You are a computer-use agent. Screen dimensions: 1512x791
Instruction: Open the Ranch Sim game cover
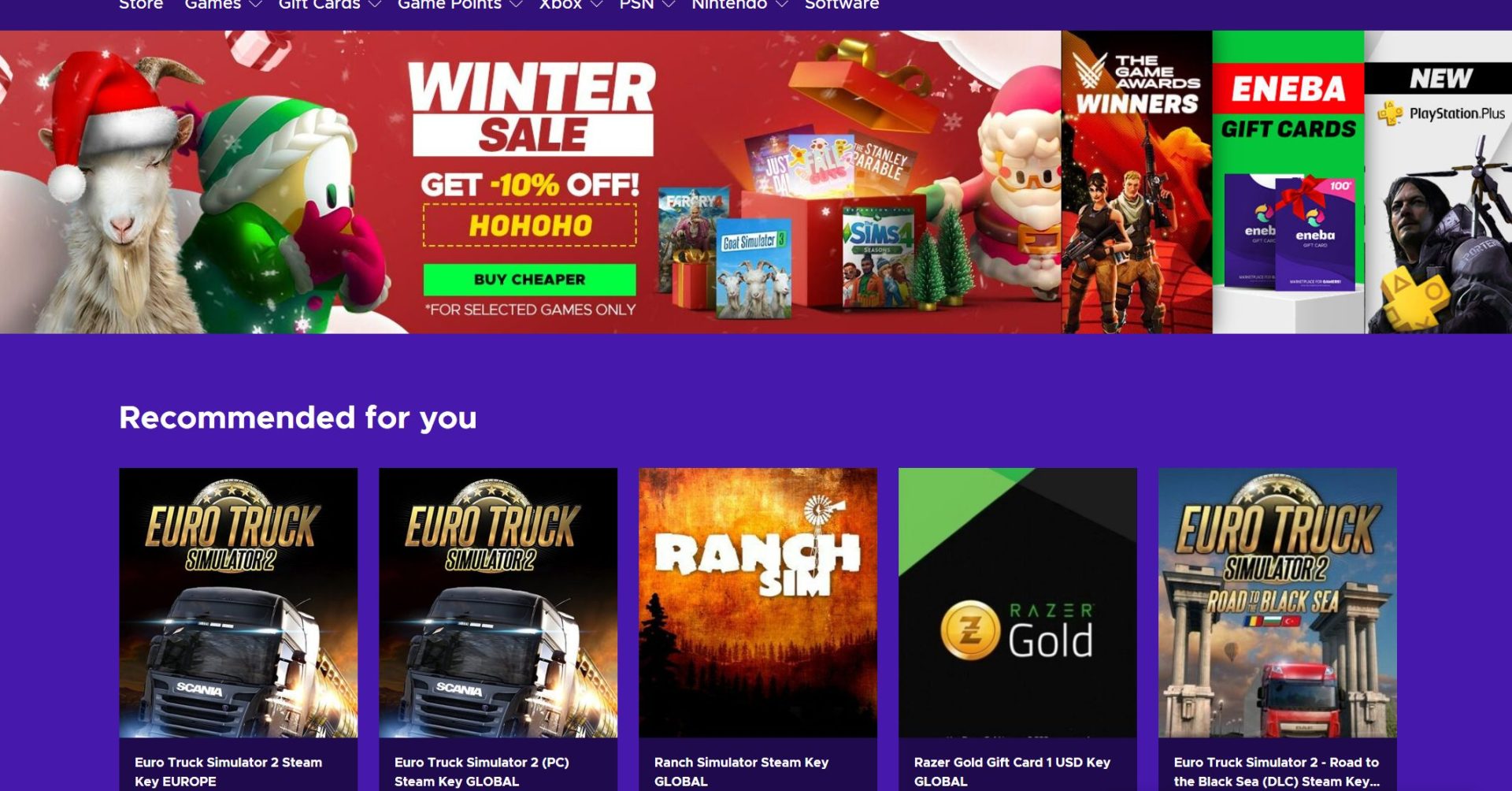758,603
